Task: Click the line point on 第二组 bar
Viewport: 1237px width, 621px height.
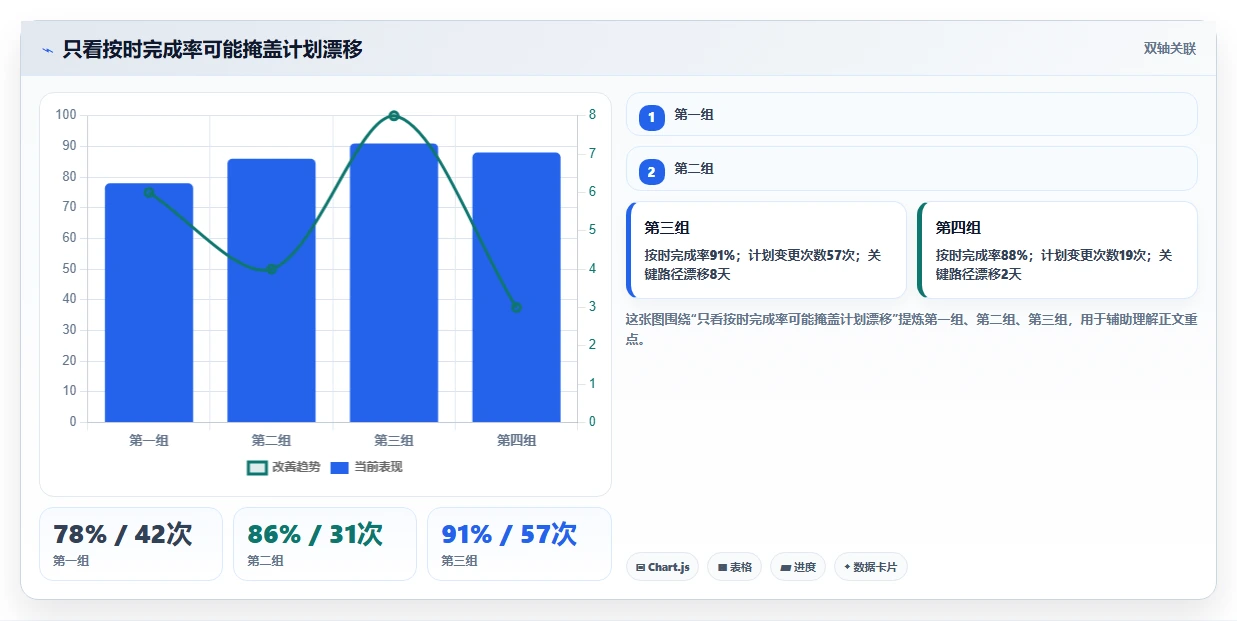Action: coord(271,269)
